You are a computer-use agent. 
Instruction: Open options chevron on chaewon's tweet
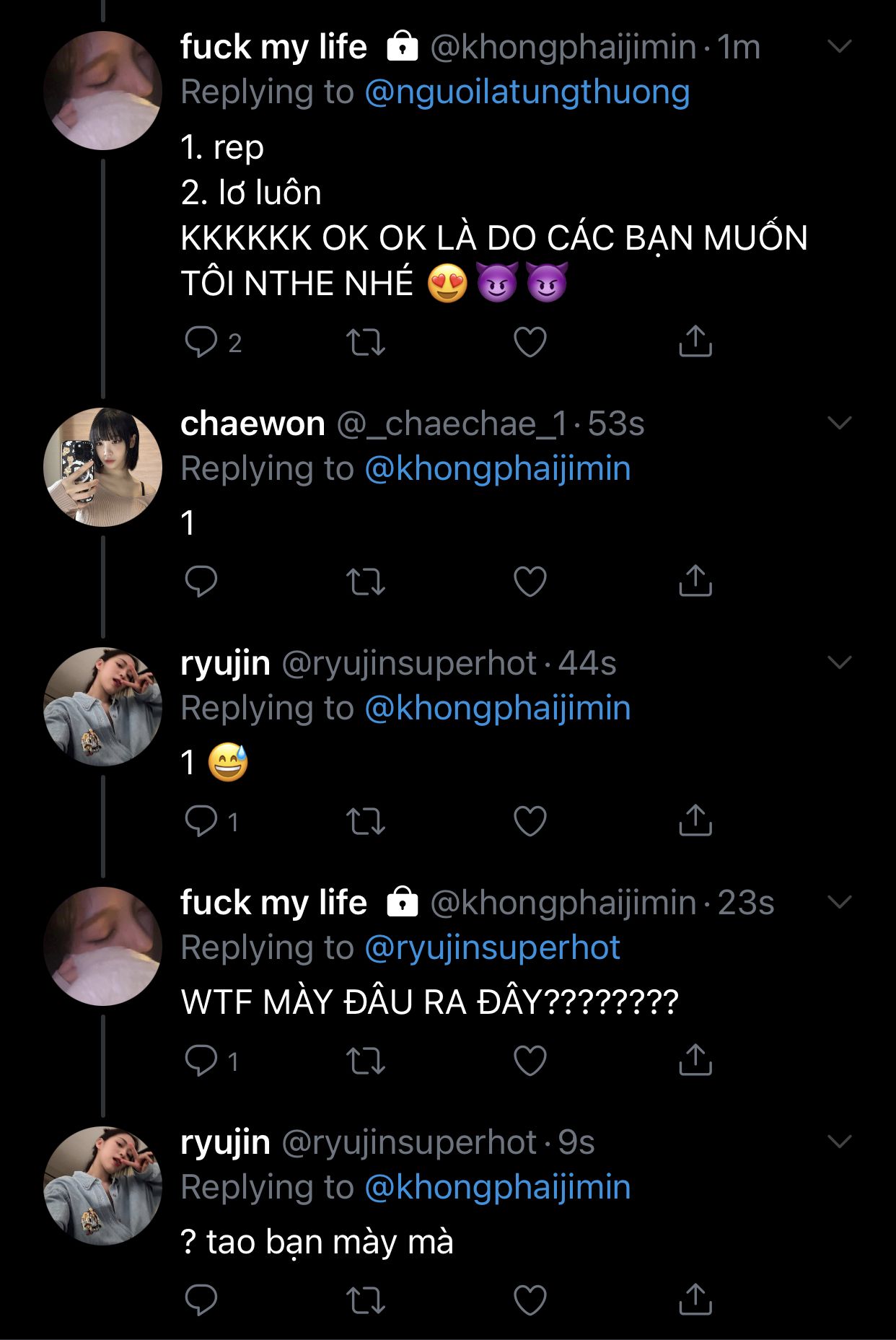coord(840,423)
